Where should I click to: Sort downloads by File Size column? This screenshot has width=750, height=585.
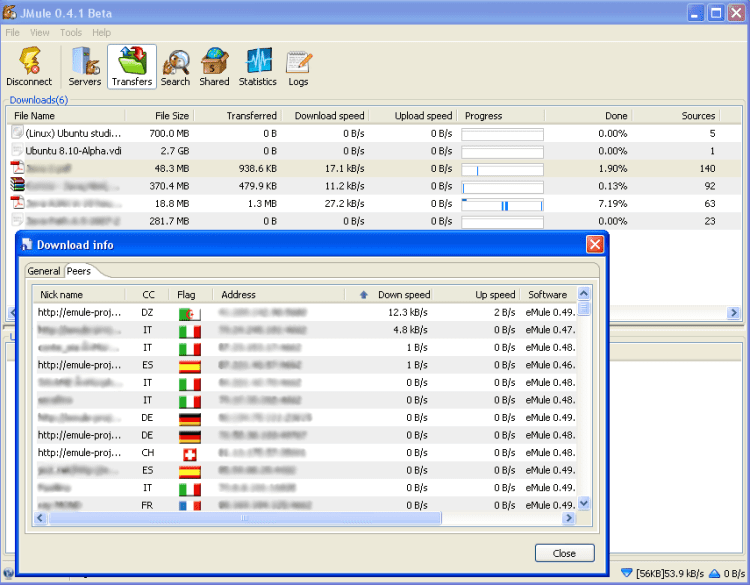(x=159, y=116)
